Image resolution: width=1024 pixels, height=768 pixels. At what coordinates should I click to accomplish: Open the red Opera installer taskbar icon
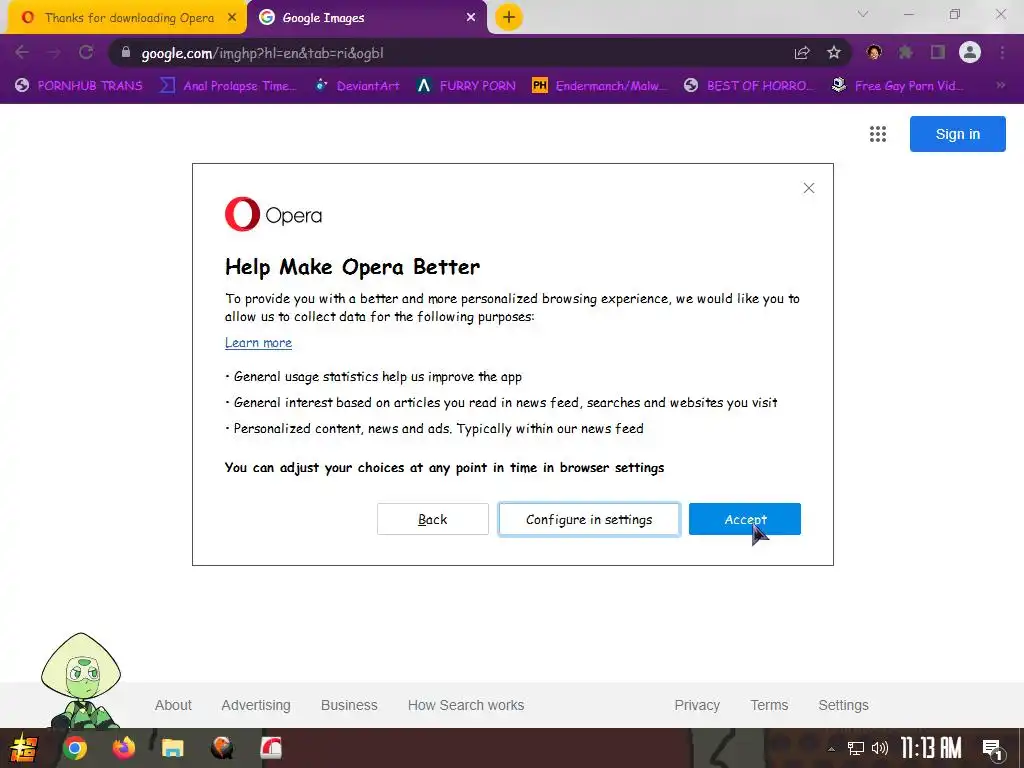pos(271,748)
